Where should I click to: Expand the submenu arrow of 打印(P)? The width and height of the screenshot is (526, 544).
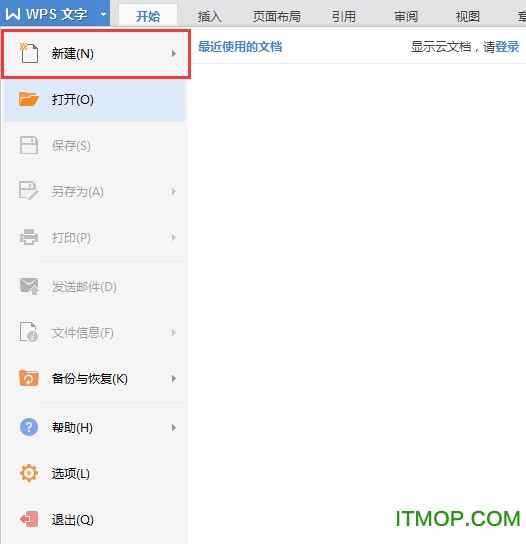[x=174, y=238]
